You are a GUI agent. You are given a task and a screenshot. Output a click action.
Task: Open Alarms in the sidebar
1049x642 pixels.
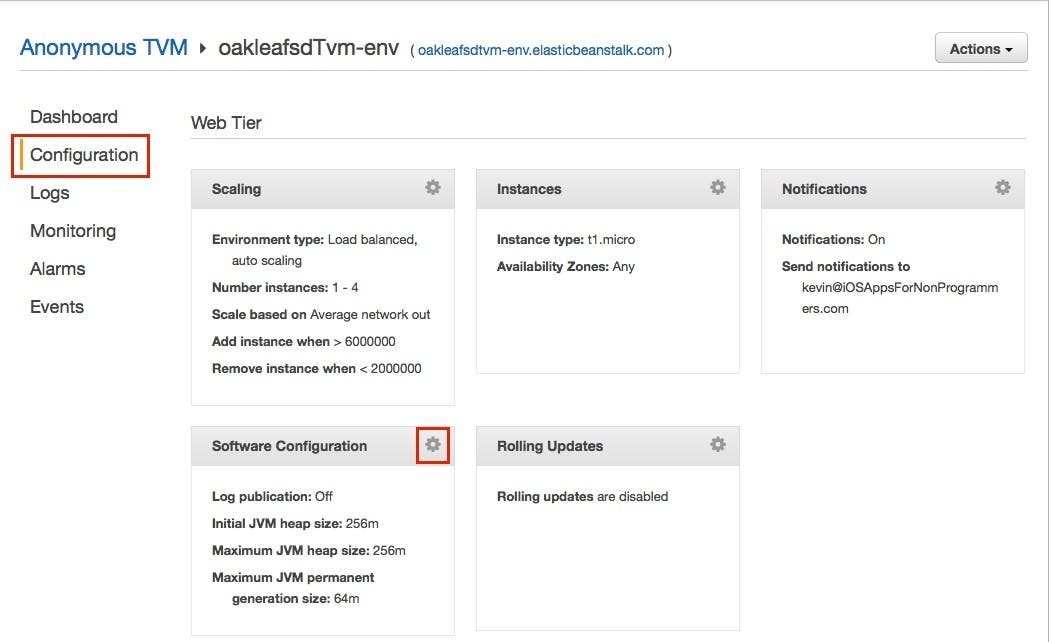tap(58, 269)
